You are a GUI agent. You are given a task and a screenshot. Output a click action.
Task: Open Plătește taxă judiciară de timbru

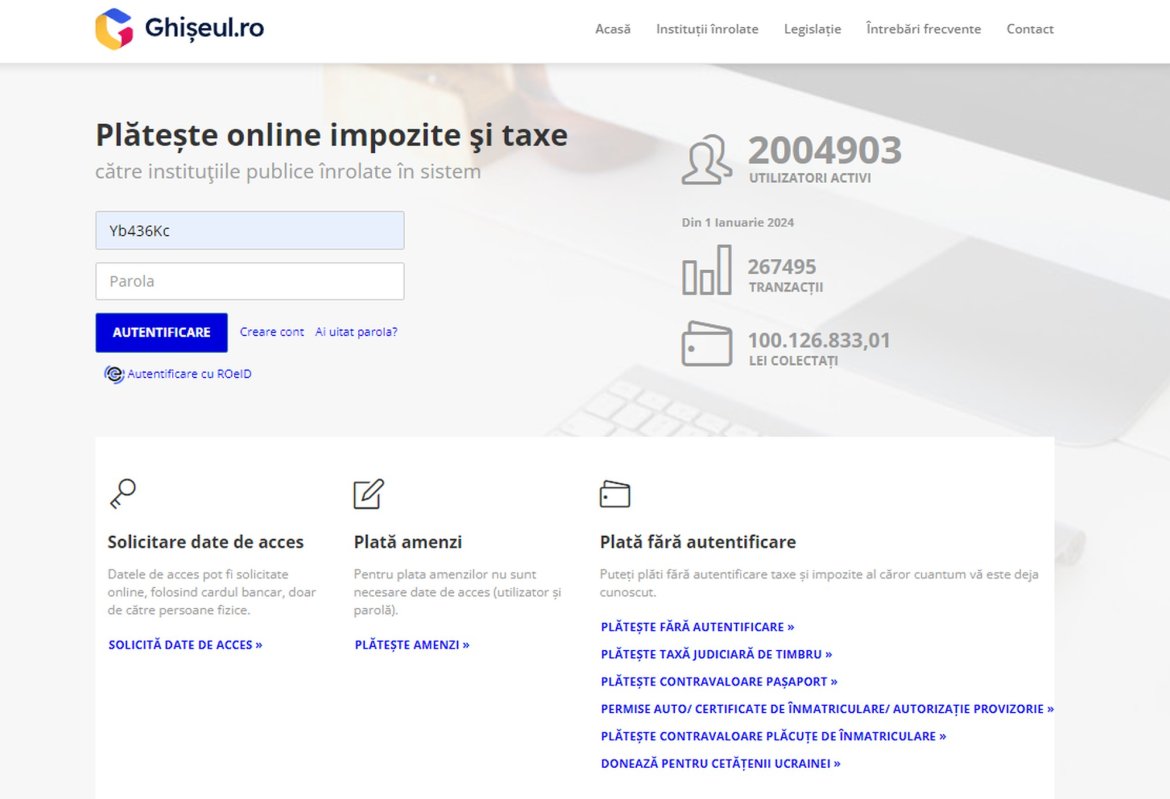tap(715, 654)
